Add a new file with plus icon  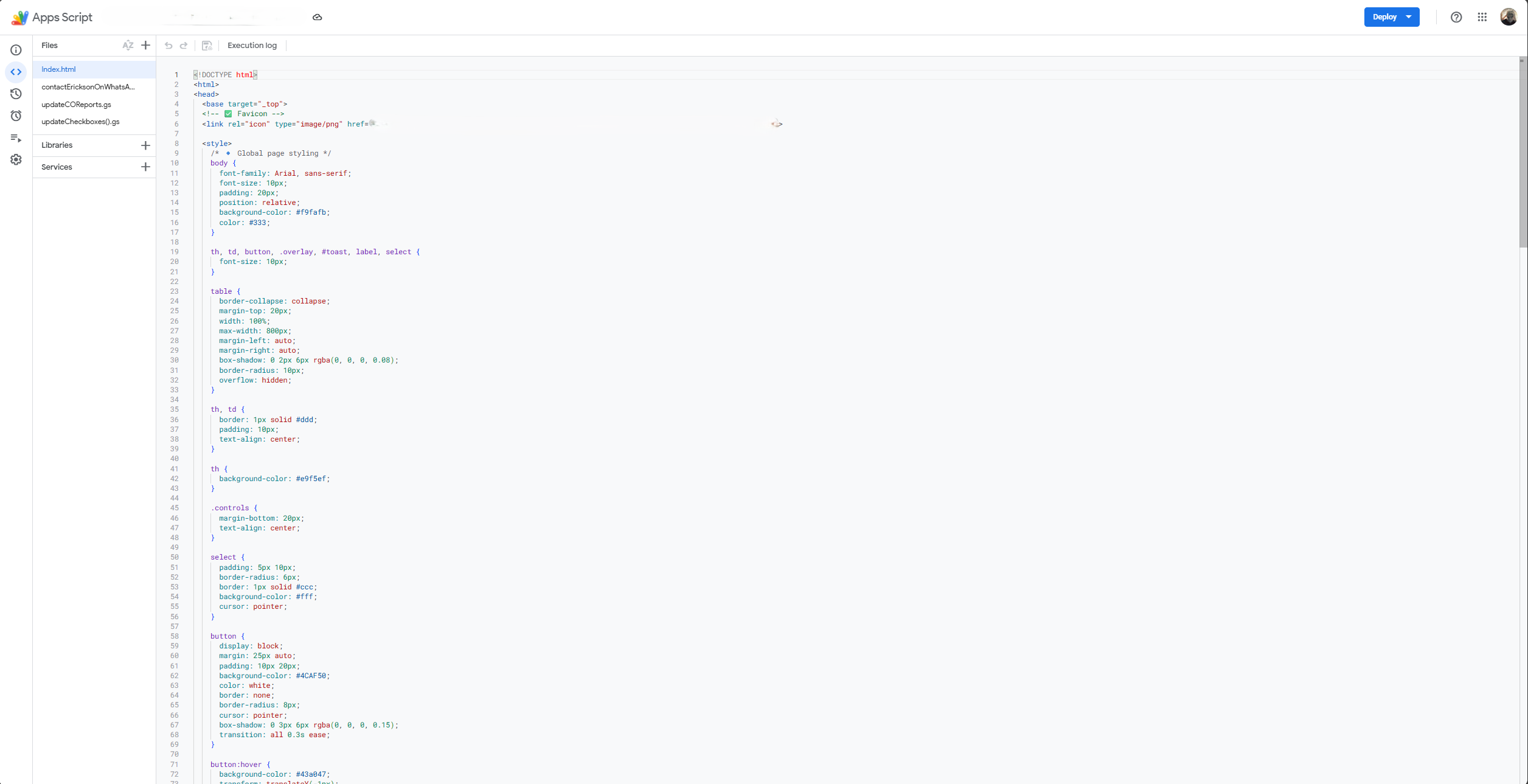click(x=145, y=46)
